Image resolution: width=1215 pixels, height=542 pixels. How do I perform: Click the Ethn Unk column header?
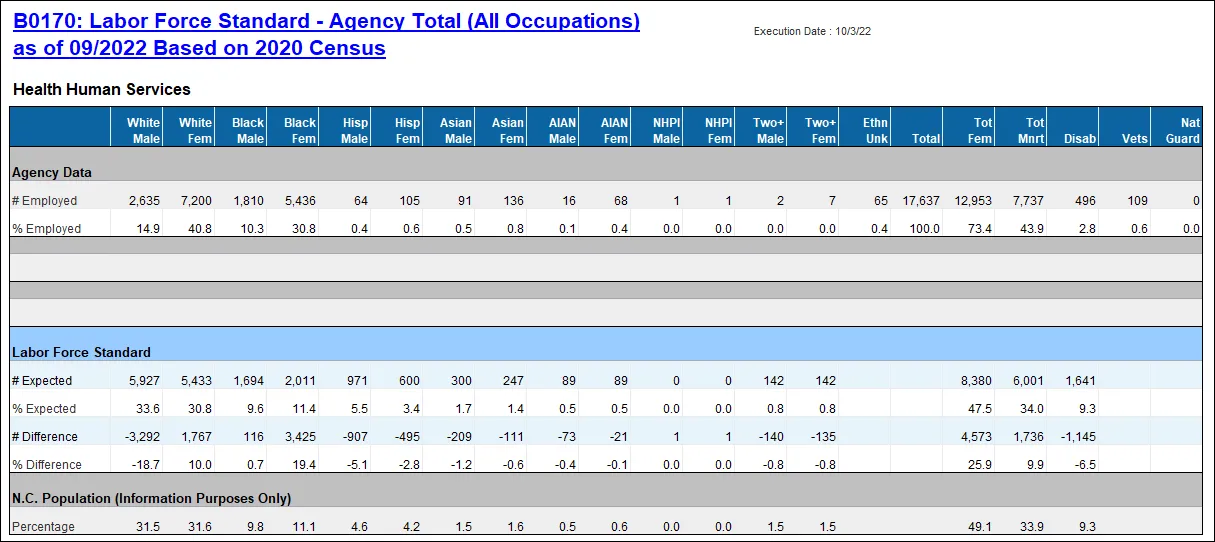[x=875, y=130]
